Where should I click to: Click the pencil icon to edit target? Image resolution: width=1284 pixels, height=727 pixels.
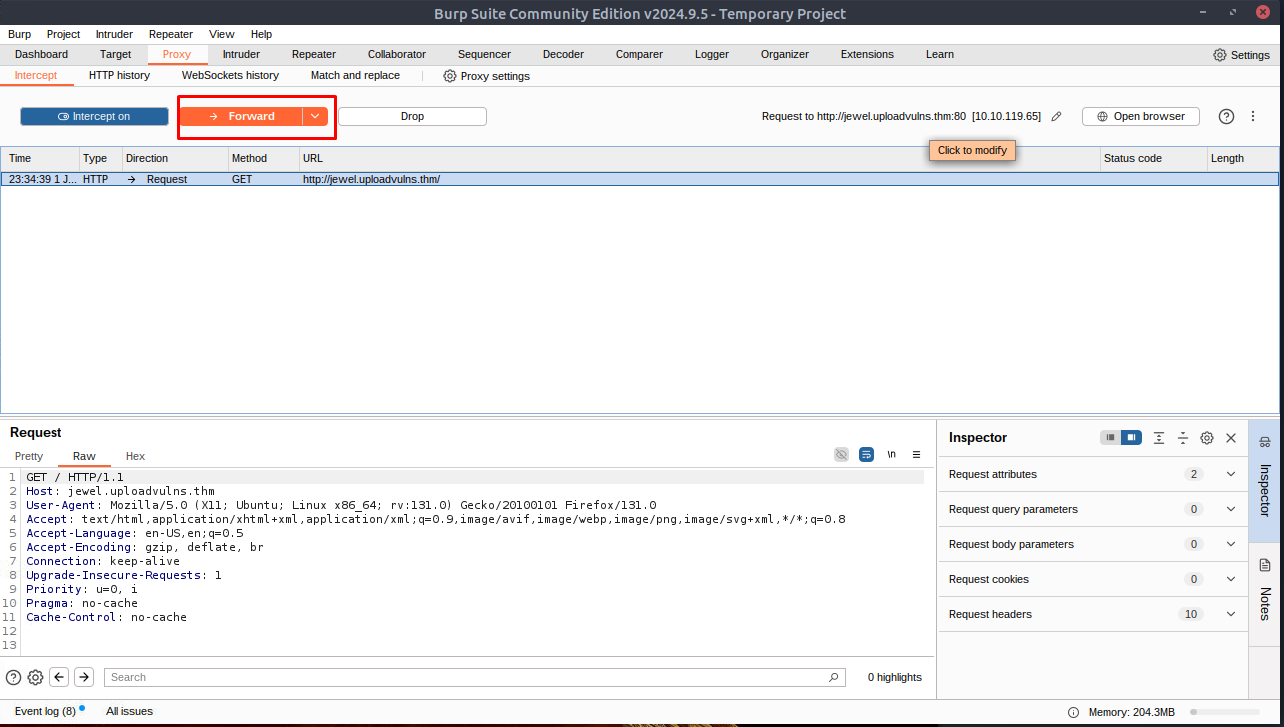tap(1056, 116)
